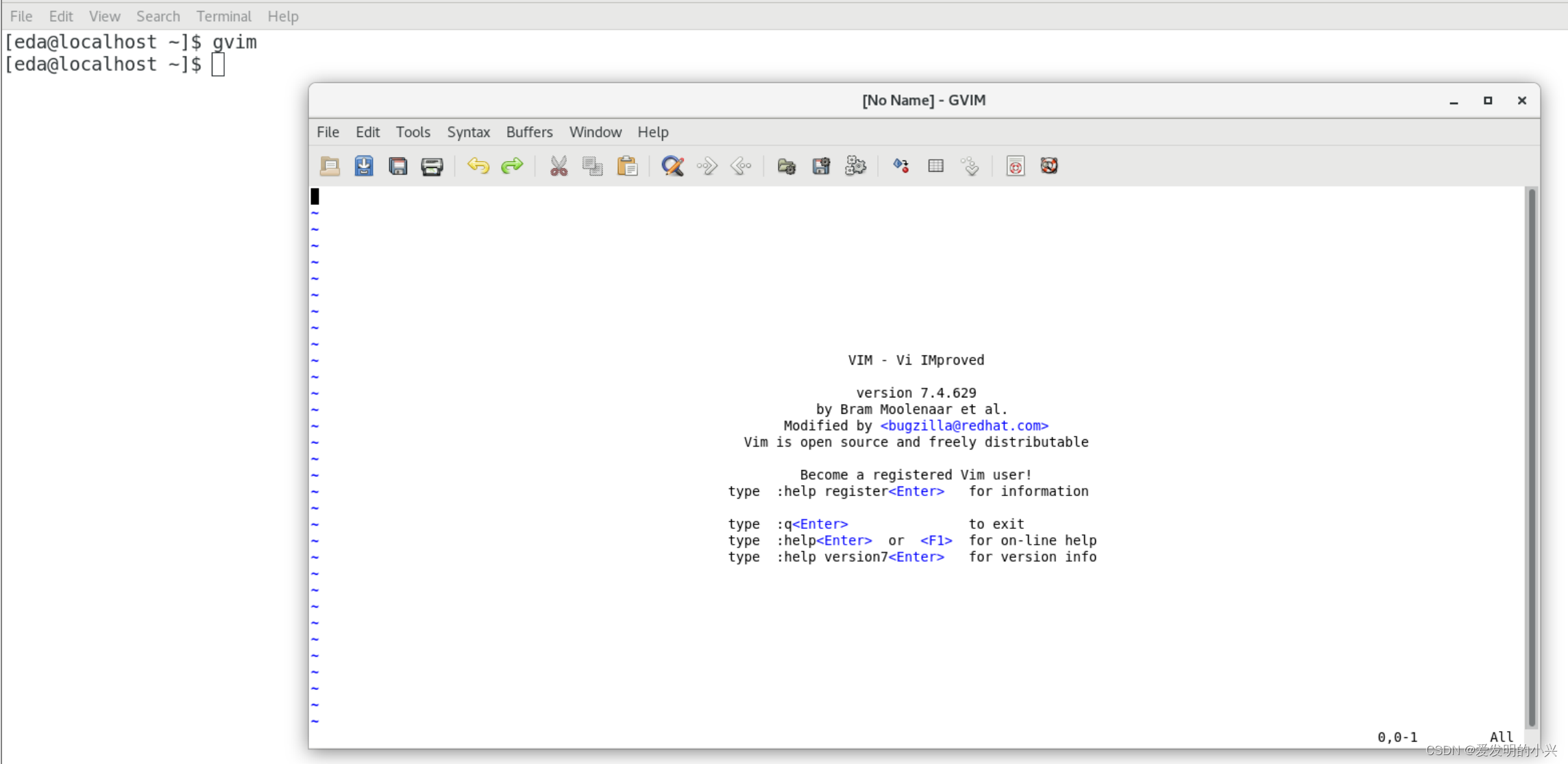The width and height of the screenshot is (1568, 764).
Task: Open GVIM File menu
Action: click(328, 132)
